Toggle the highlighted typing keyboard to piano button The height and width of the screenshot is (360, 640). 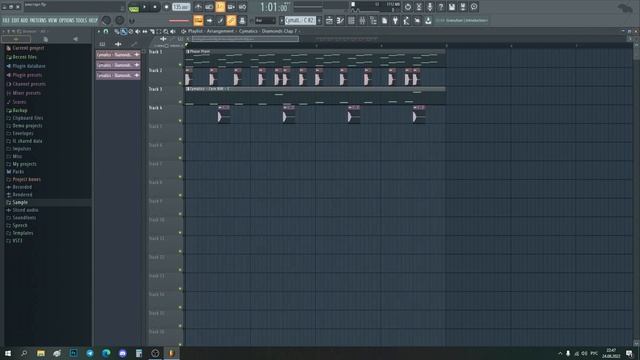click(198, 20)
